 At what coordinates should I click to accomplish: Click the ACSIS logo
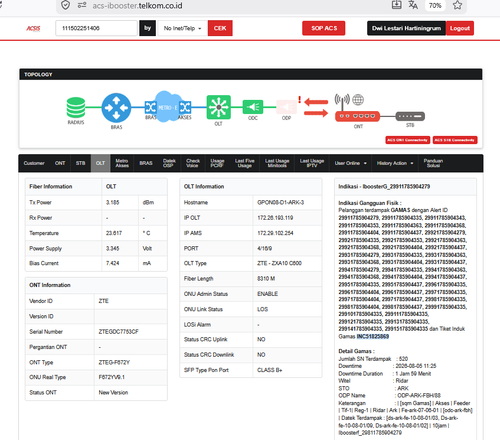click(x=33, y=28)
